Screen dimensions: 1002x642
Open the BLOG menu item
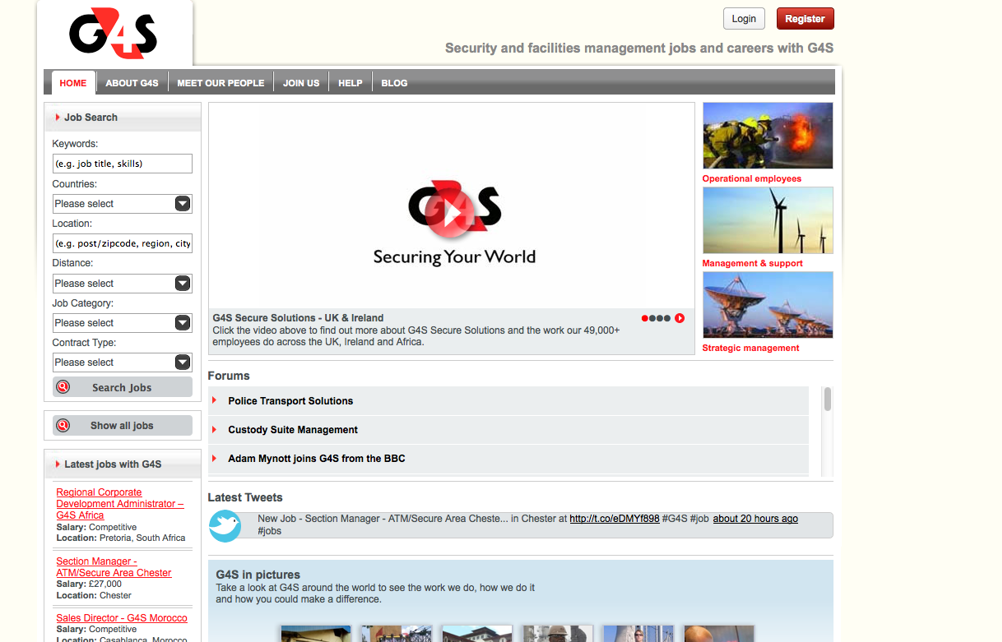click(394, 83)
